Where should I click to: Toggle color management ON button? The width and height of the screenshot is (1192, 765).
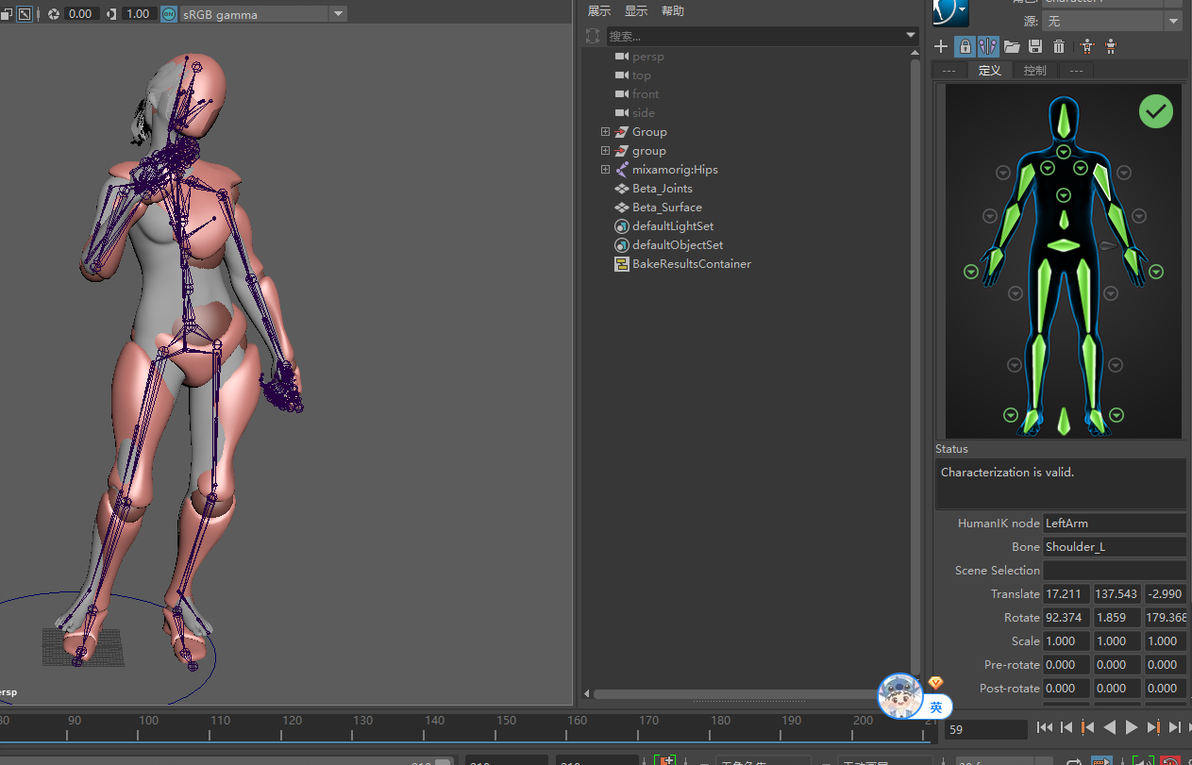pyautogui.click(x=168, y=14)
